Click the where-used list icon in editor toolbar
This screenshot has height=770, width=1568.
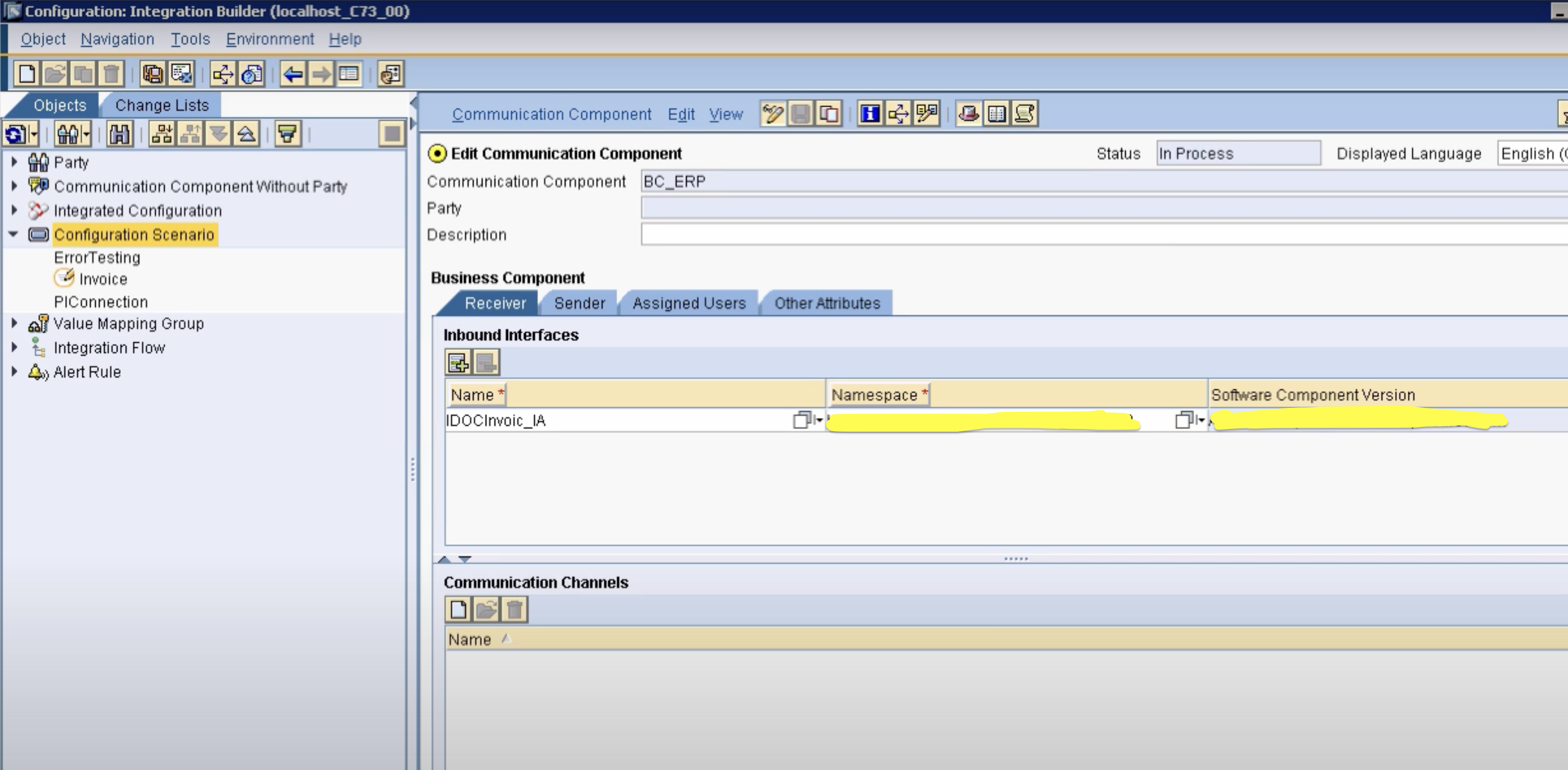(898, 114)
